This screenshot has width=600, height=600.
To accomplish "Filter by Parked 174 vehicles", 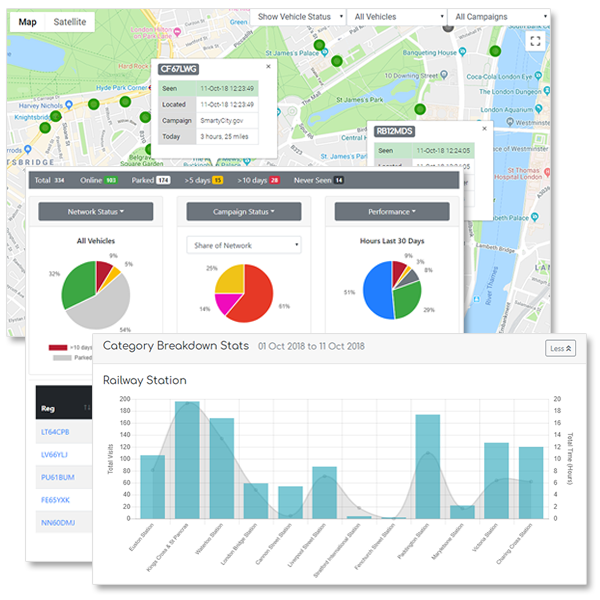I will pyautogui.click(x=151, y=180).
